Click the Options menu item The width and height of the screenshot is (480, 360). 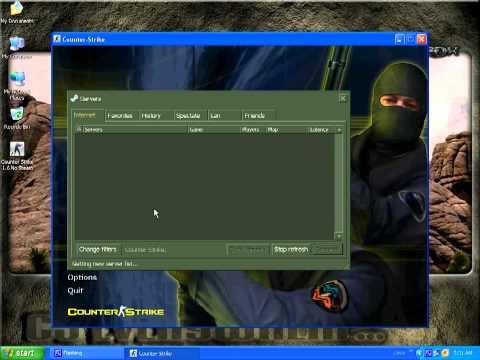(x=82, y=277)
